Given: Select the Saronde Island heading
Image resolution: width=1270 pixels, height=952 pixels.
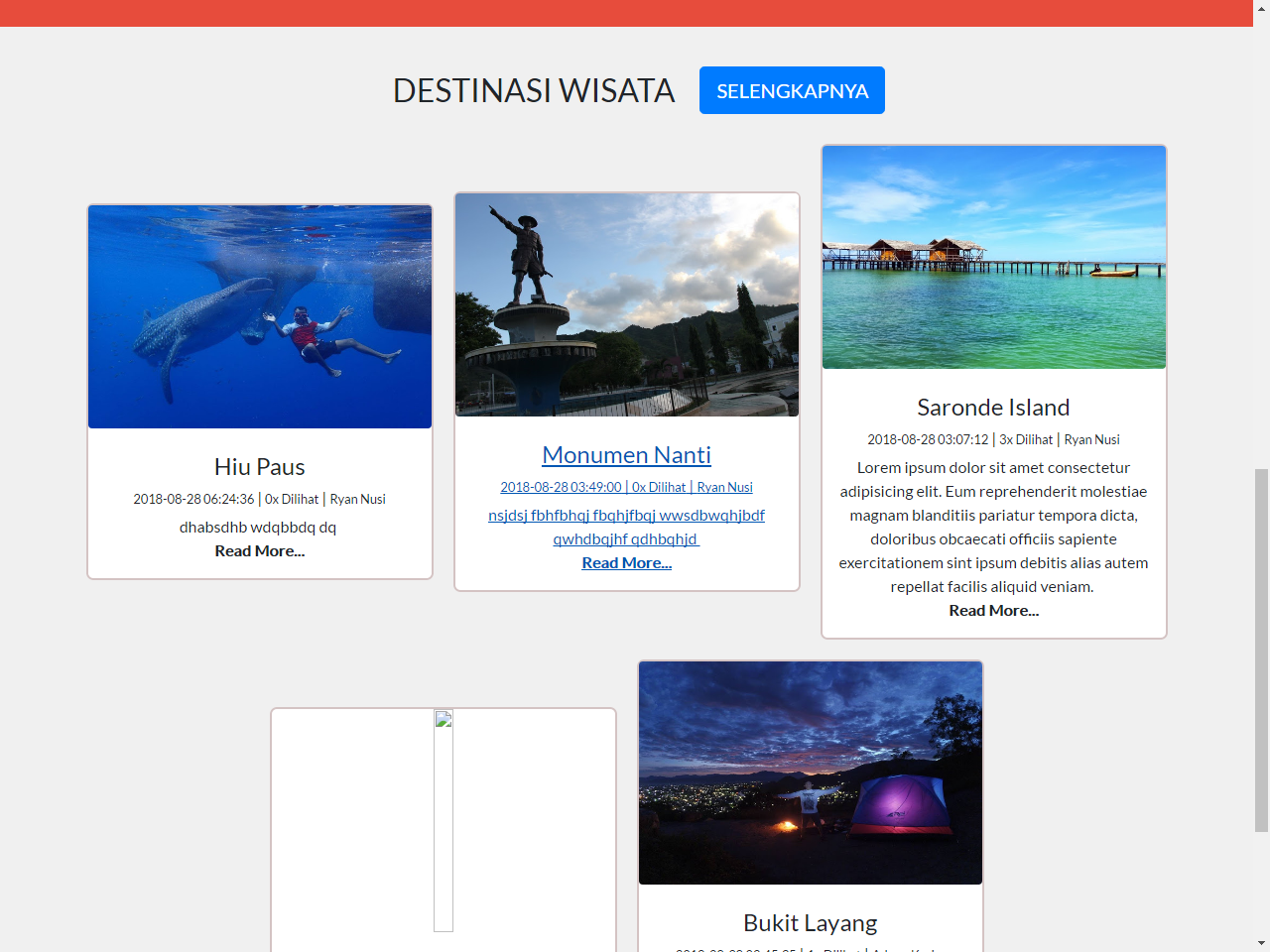Looking at the screenshot, I should pos(994,408).
